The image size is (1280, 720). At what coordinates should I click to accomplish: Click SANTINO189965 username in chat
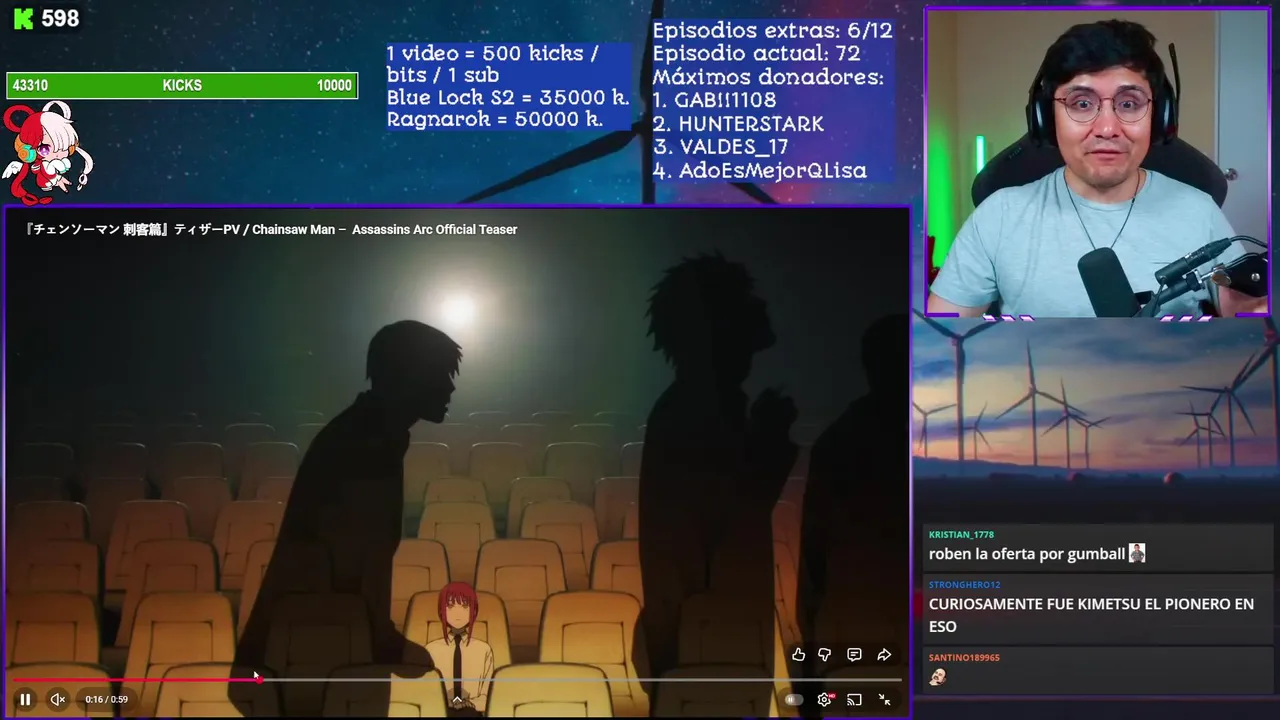[x=964, y=658]
